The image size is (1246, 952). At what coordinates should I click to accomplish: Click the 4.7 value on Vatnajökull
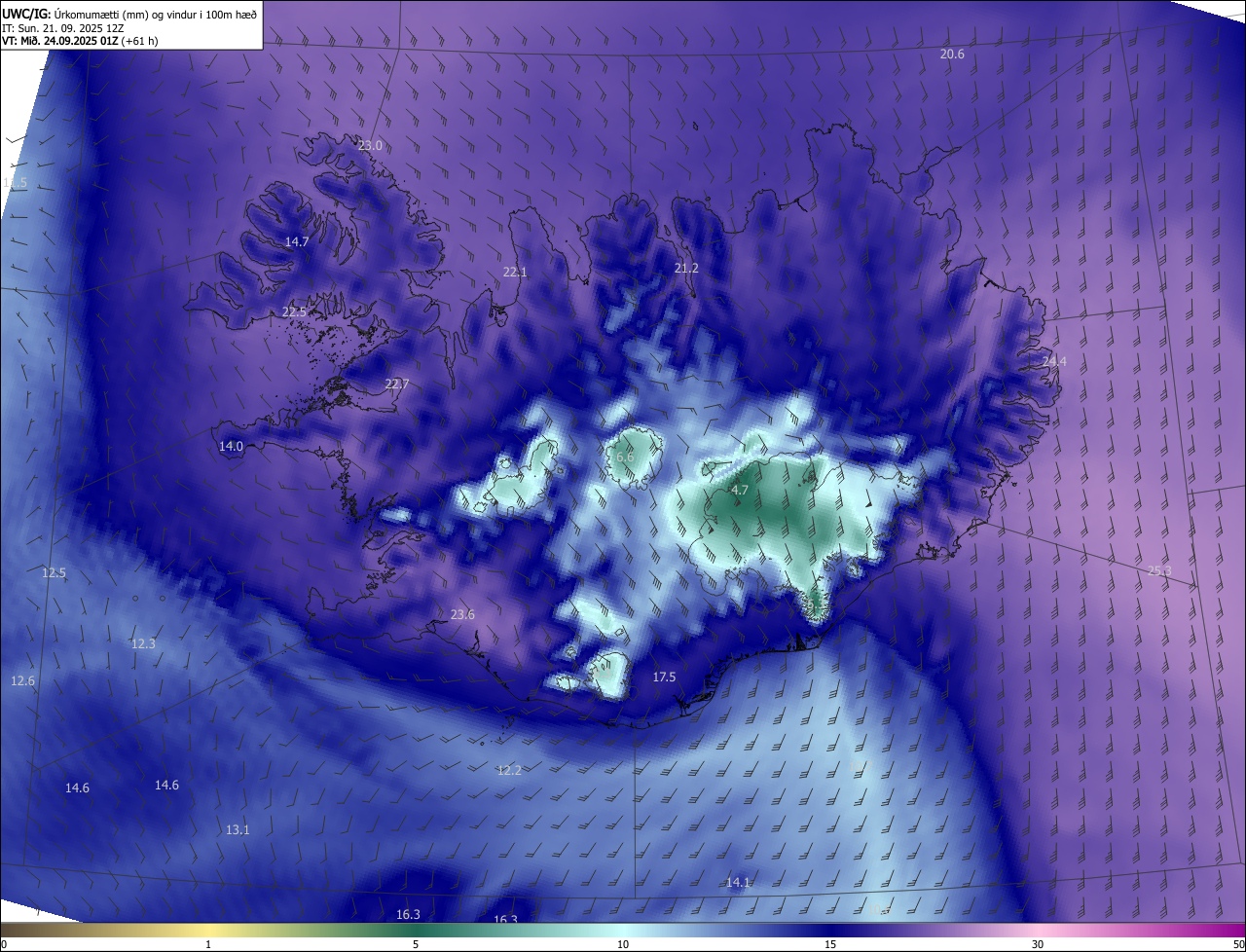[740, 491]
